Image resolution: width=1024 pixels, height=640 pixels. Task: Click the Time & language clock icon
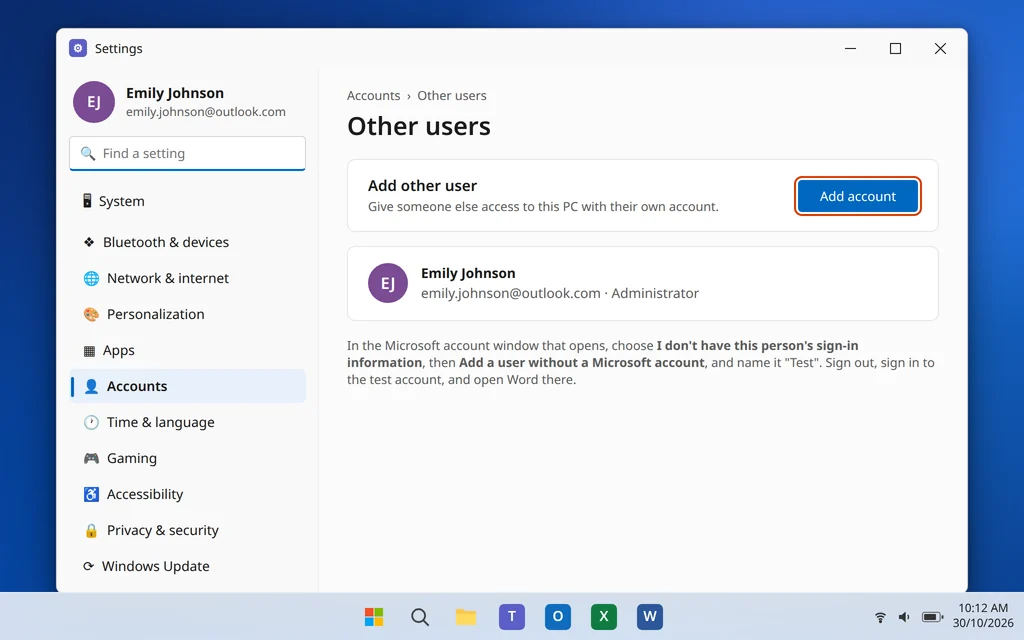tap(91, 422)
